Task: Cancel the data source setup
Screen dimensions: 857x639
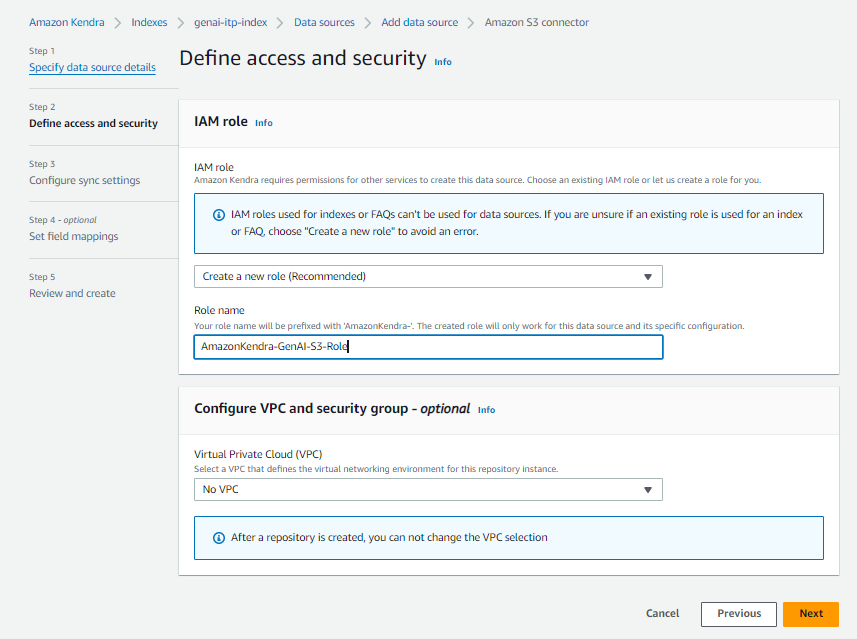Action: point(662,614)
